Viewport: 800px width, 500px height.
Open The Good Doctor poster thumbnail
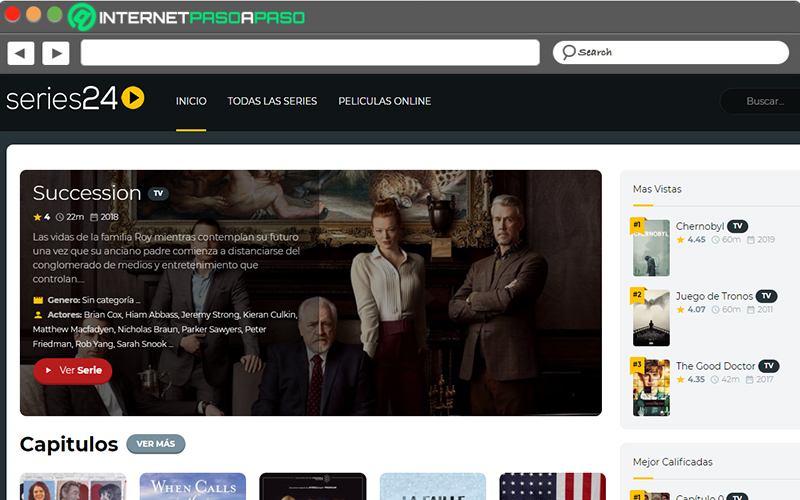point(652,388)
